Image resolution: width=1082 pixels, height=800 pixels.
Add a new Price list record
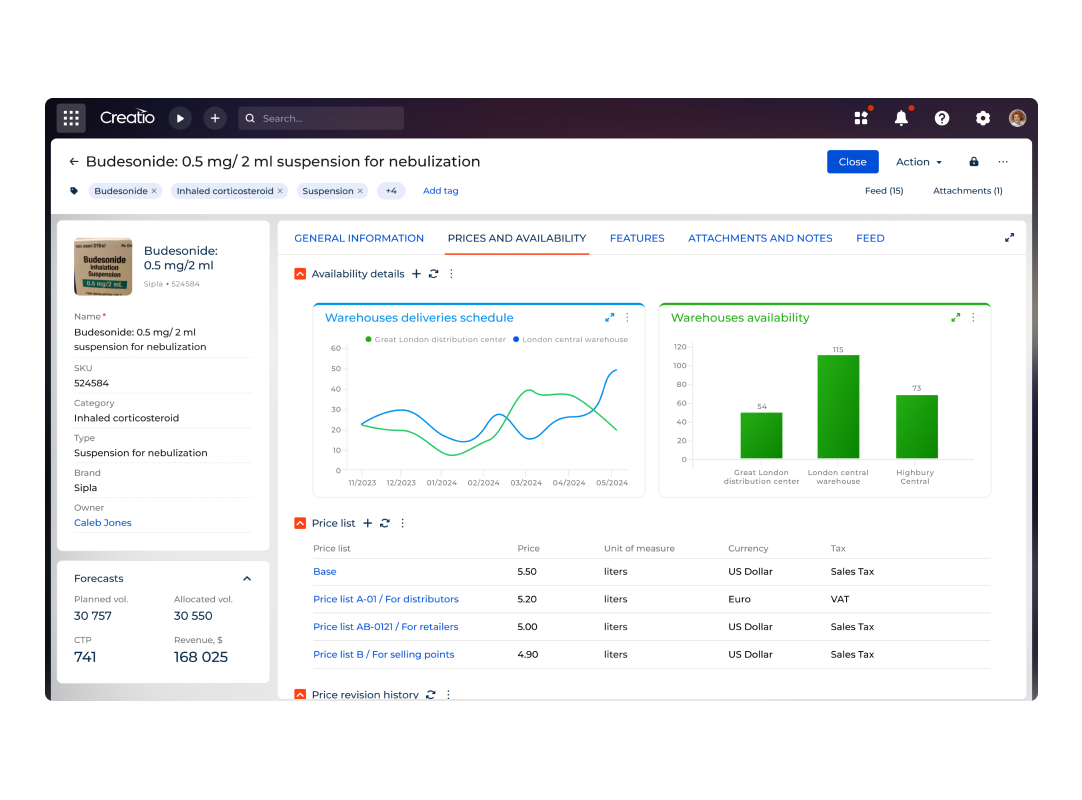tap(367, 523)
